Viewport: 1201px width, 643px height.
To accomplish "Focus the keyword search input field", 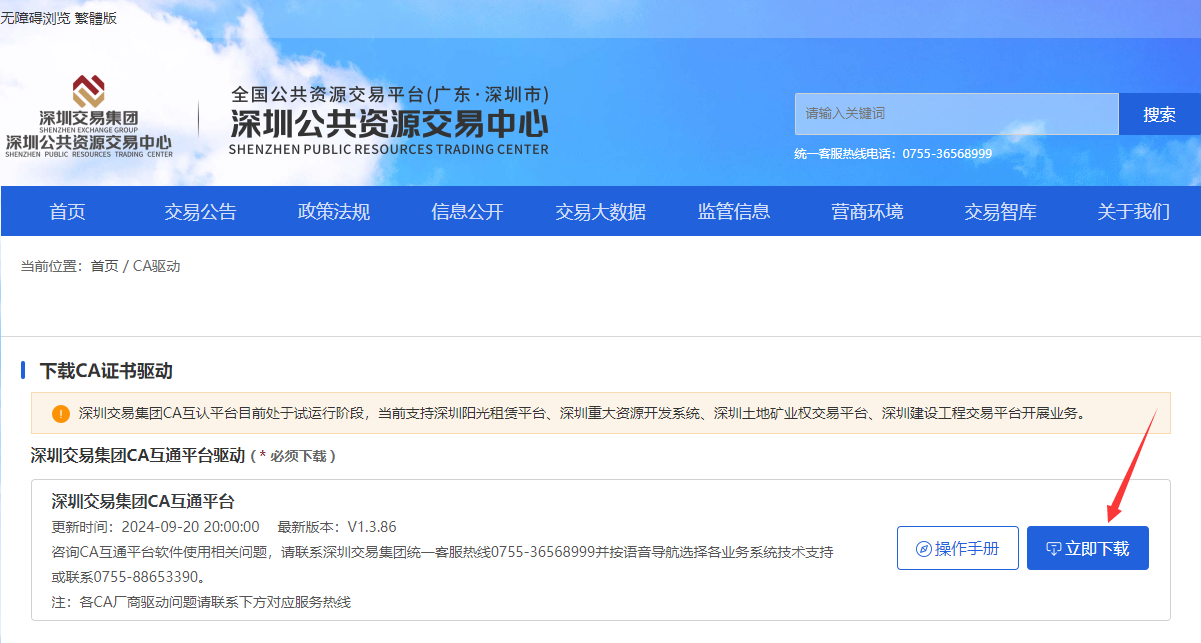I will click(955, 114).
